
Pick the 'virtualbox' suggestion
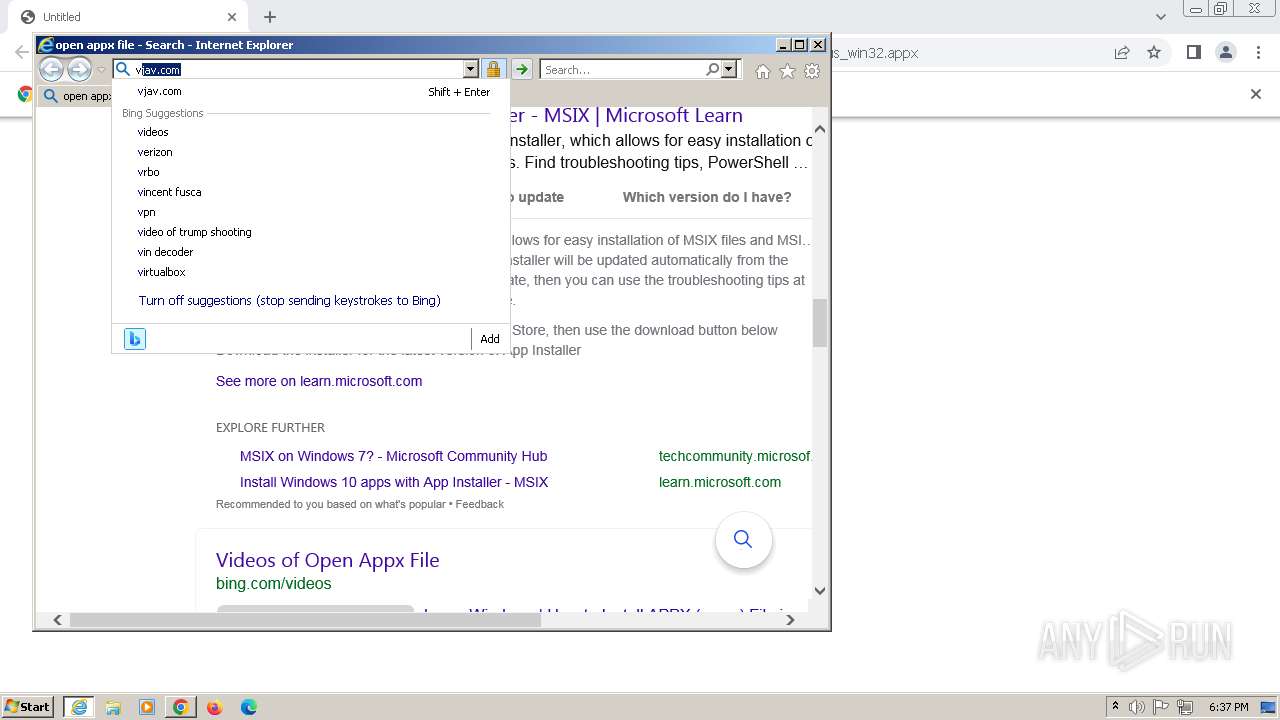(161, 272)
